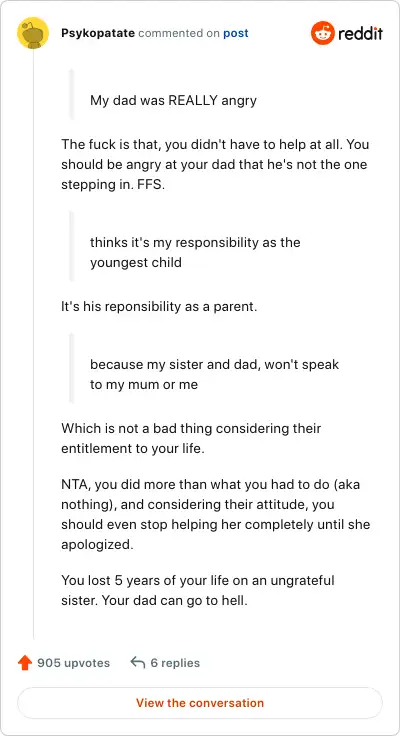Open the Reddit logo in the header

346,33
